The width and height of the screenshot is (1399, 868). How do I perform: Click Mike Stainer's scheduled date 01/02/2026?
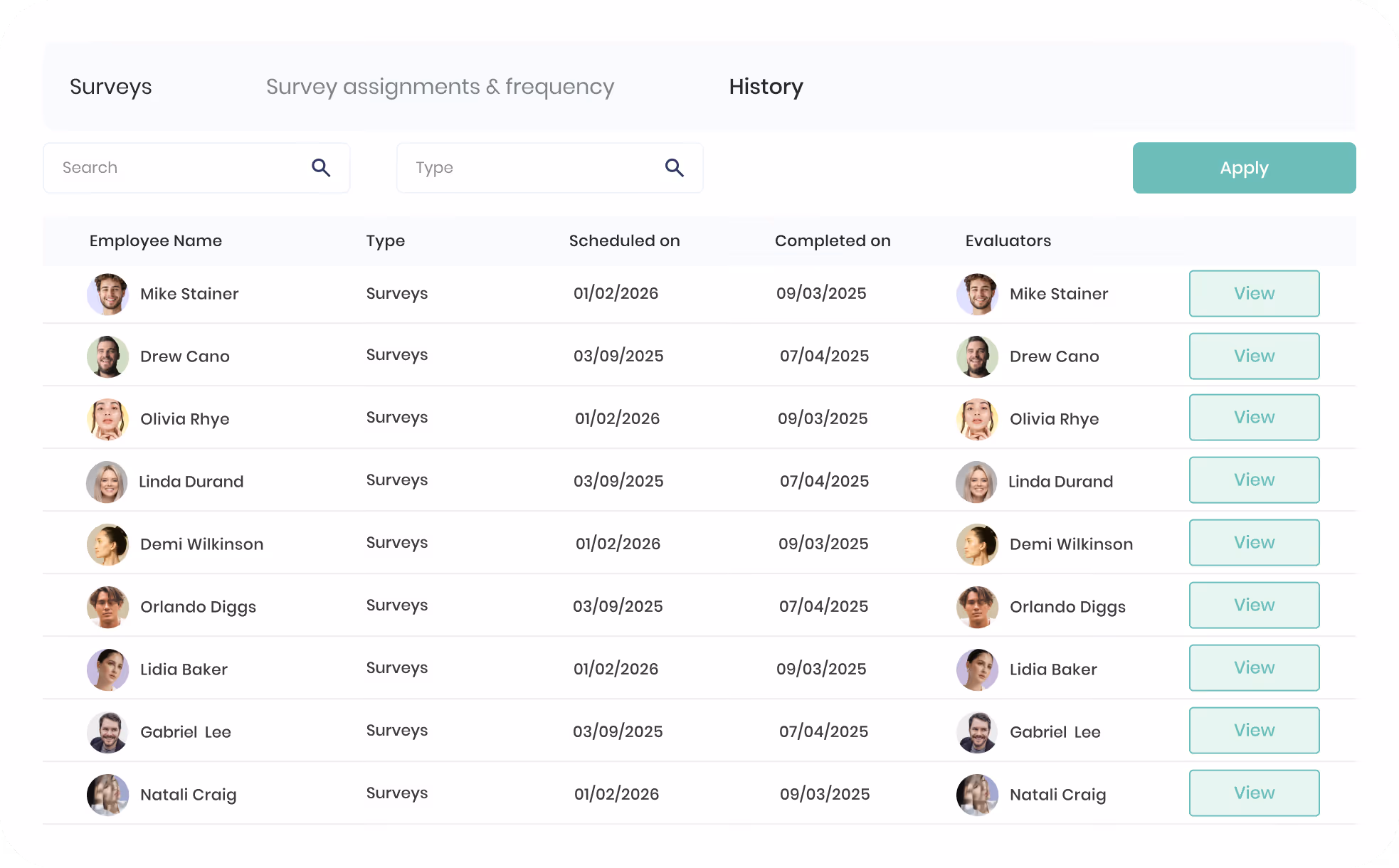coord(616,293)
